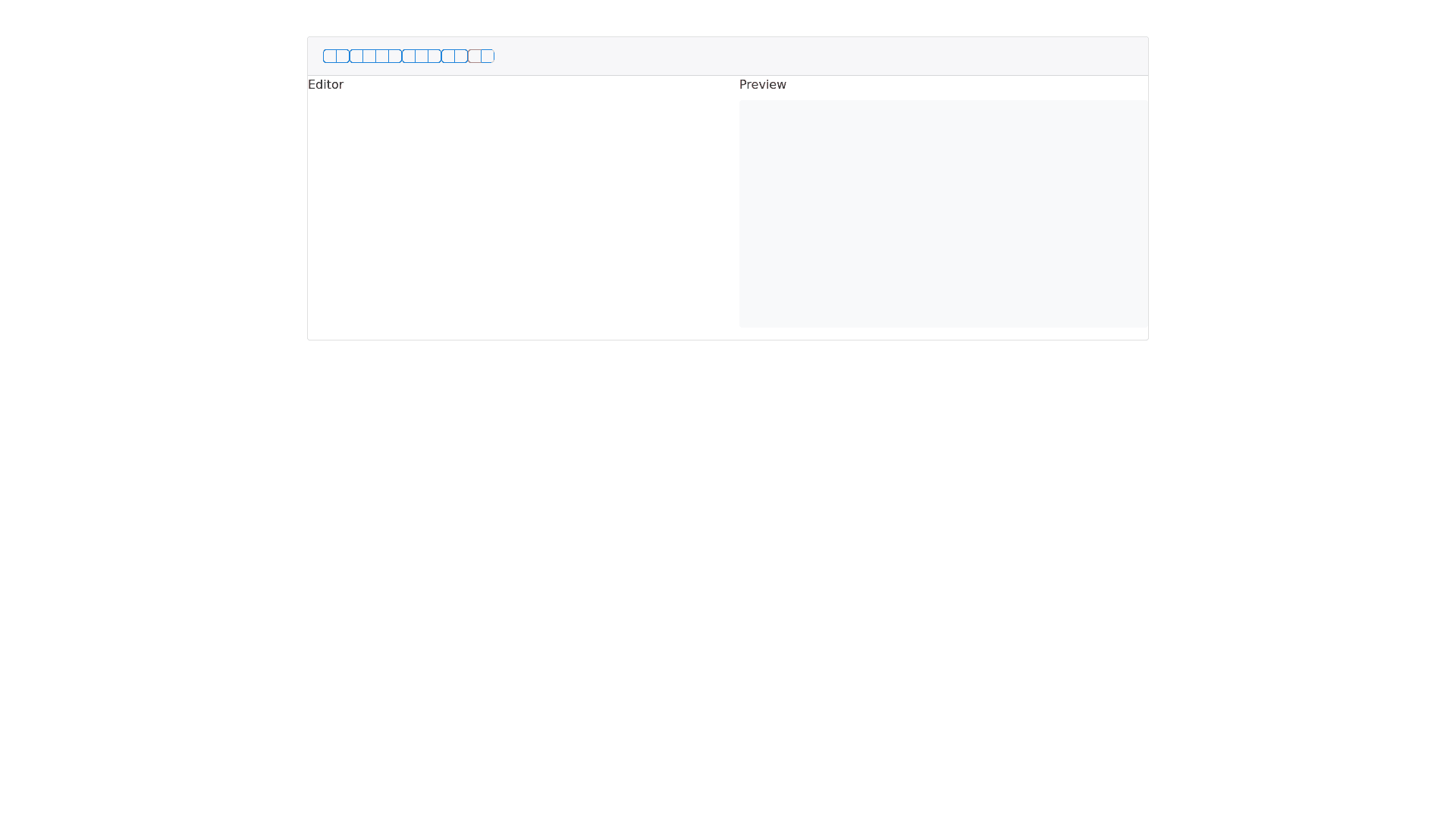Focus the blank editor text area
This screenshot has height=819, width=1456.
click(x=519, y=212)
